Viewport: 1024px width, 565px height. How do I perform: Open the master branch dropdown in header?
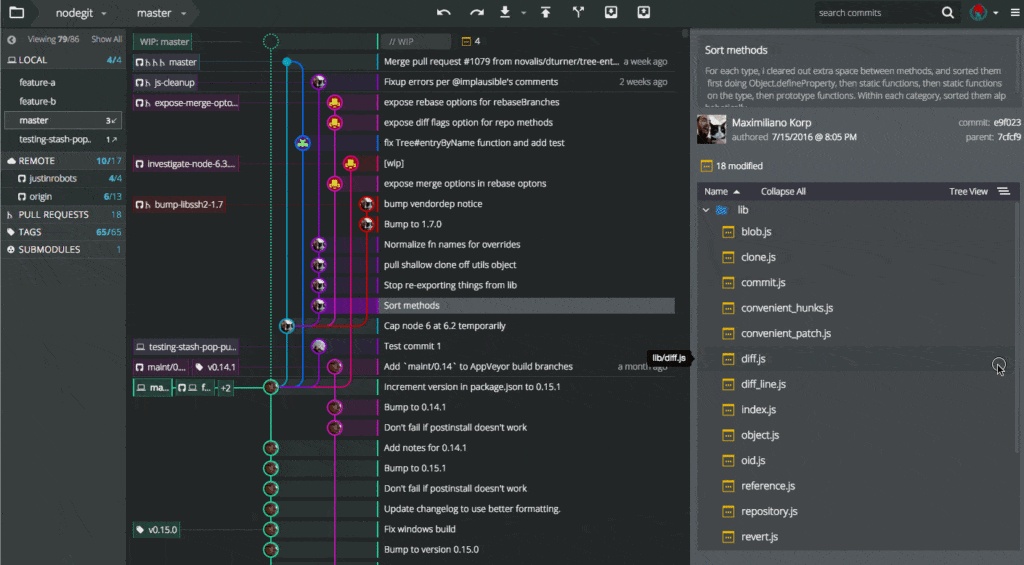[161, 13]
